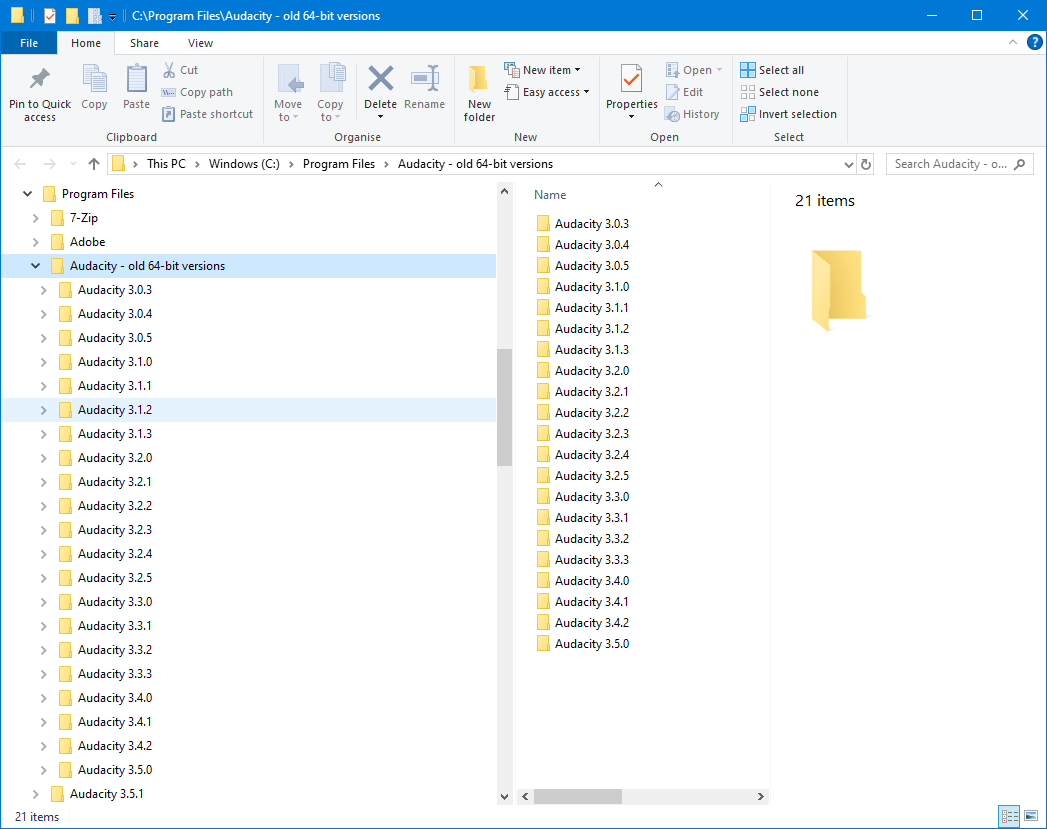Screen dimensions: 1047x829
Task: Switch to details view in status bar
Action: 1009,817
